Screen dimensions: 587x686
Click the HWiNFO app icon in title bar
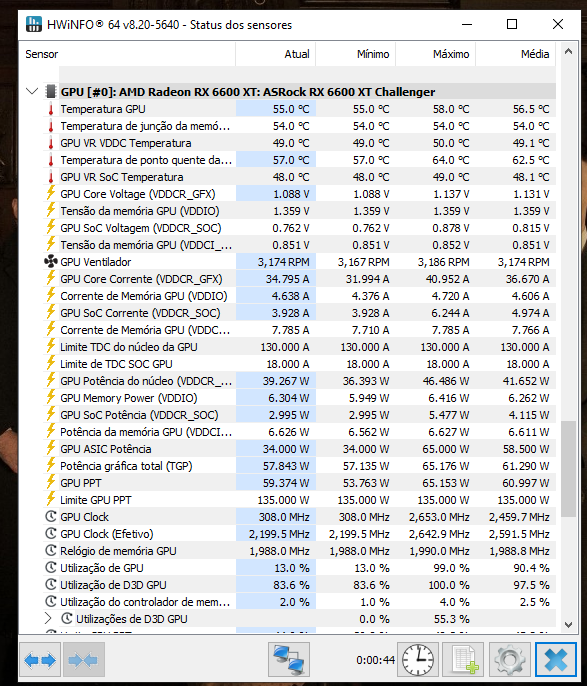click(34, 24)
